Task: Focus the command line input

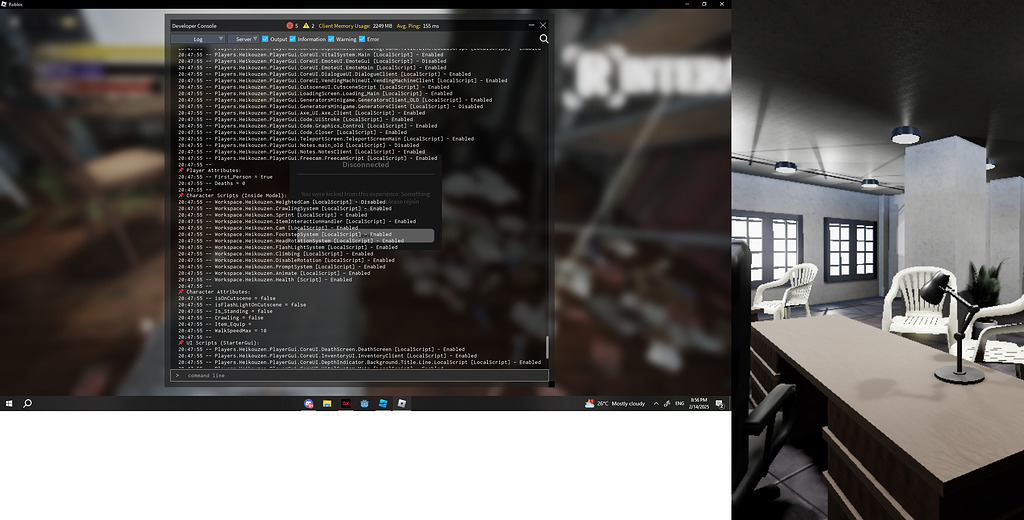Action: coord(360,376)
